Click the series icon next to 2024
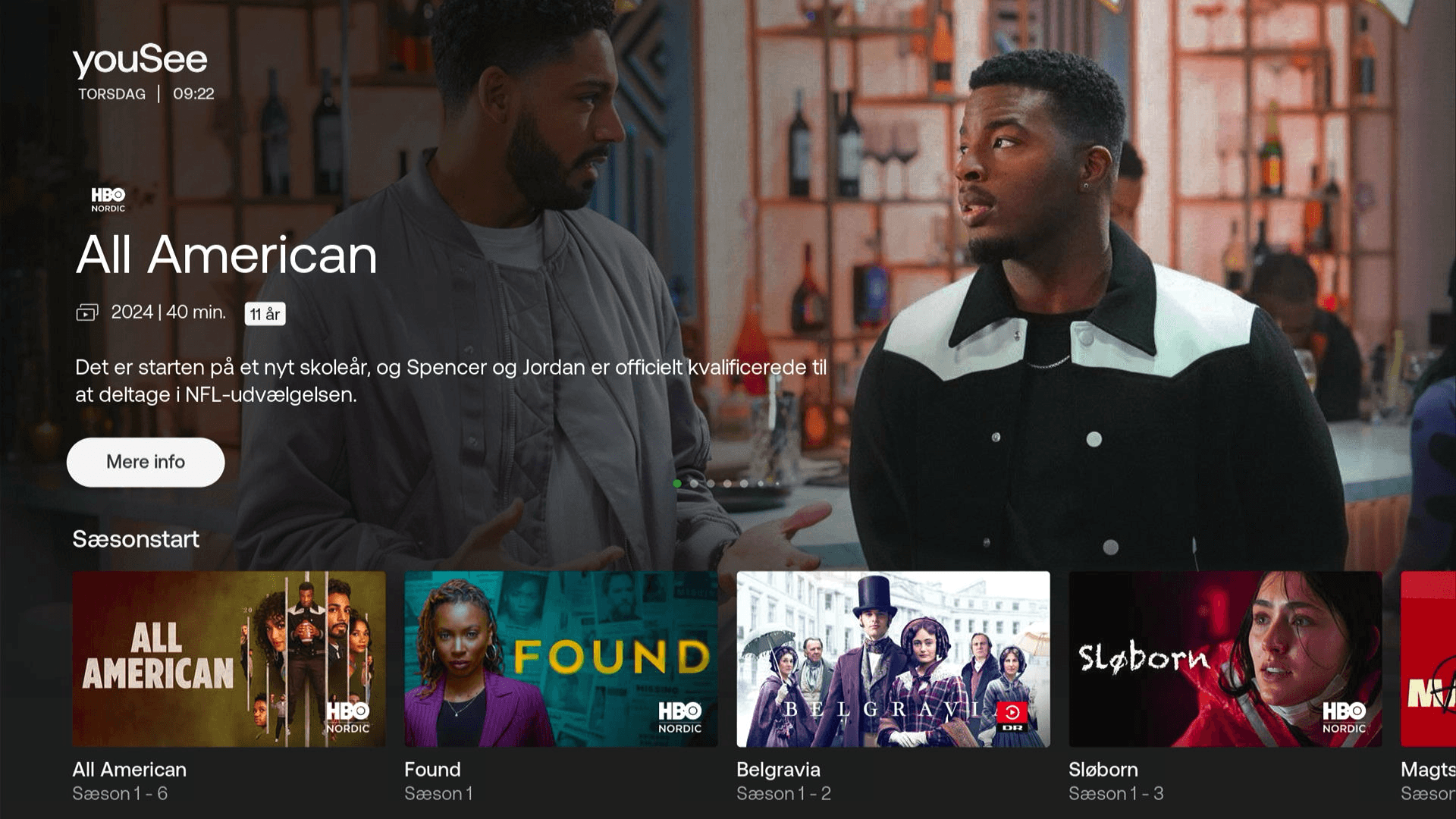 [87, 312]
